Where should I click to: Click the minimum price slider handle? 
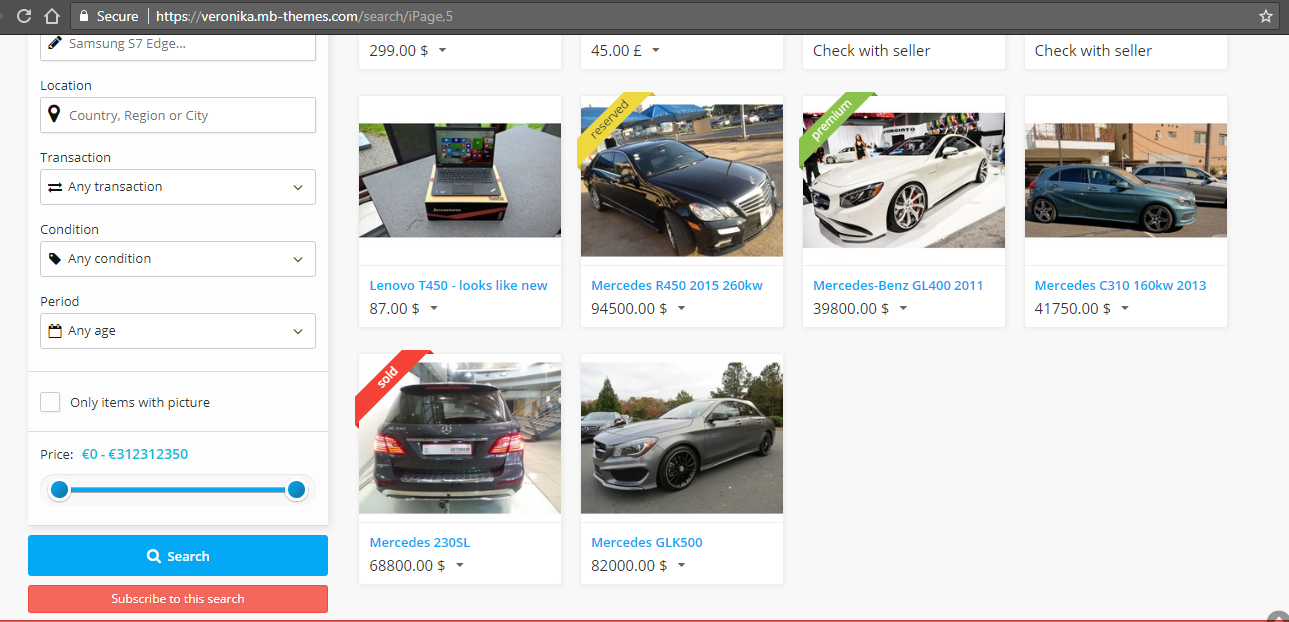tap(59, 490)
